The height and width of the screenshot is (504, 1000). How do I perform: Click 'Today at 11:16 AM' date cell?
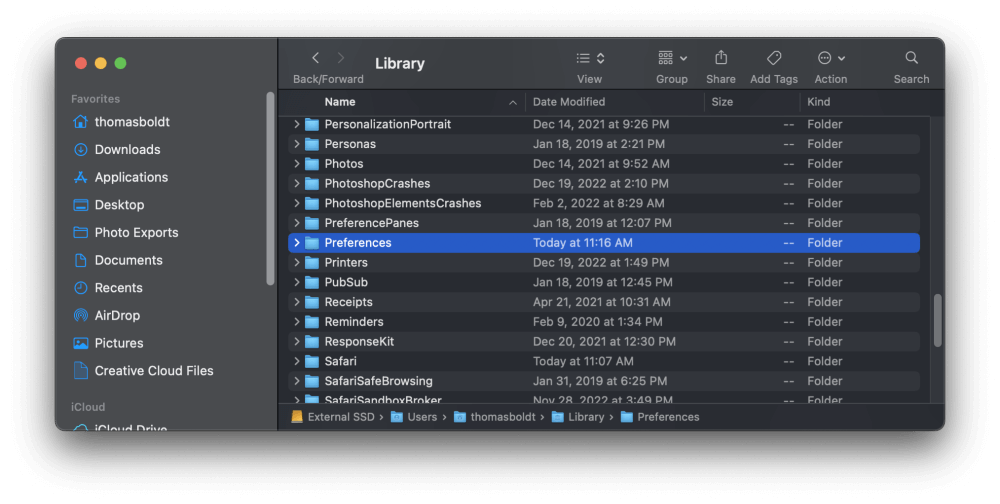click(x=582, y=243)
